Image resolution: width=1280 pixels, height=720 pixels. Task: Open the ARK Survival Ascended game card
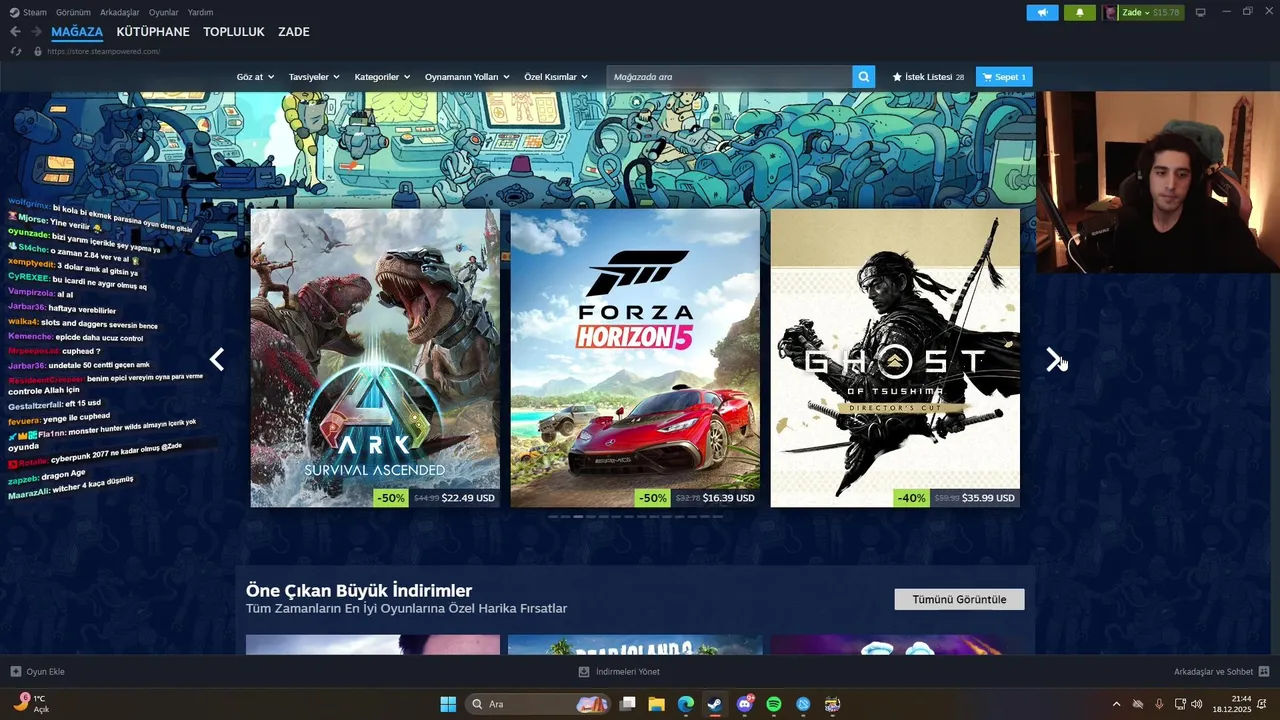click(375, 358)
